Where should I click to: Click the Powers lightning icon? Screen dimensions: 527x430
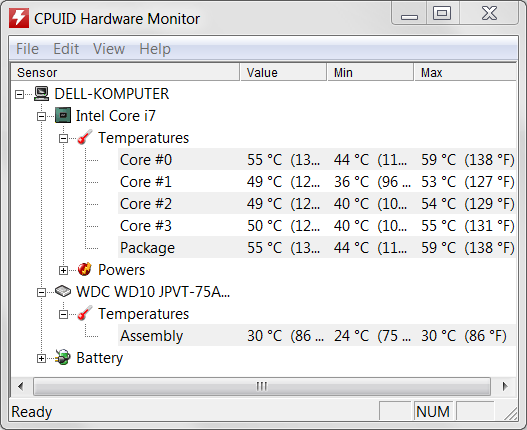(85, 270)
